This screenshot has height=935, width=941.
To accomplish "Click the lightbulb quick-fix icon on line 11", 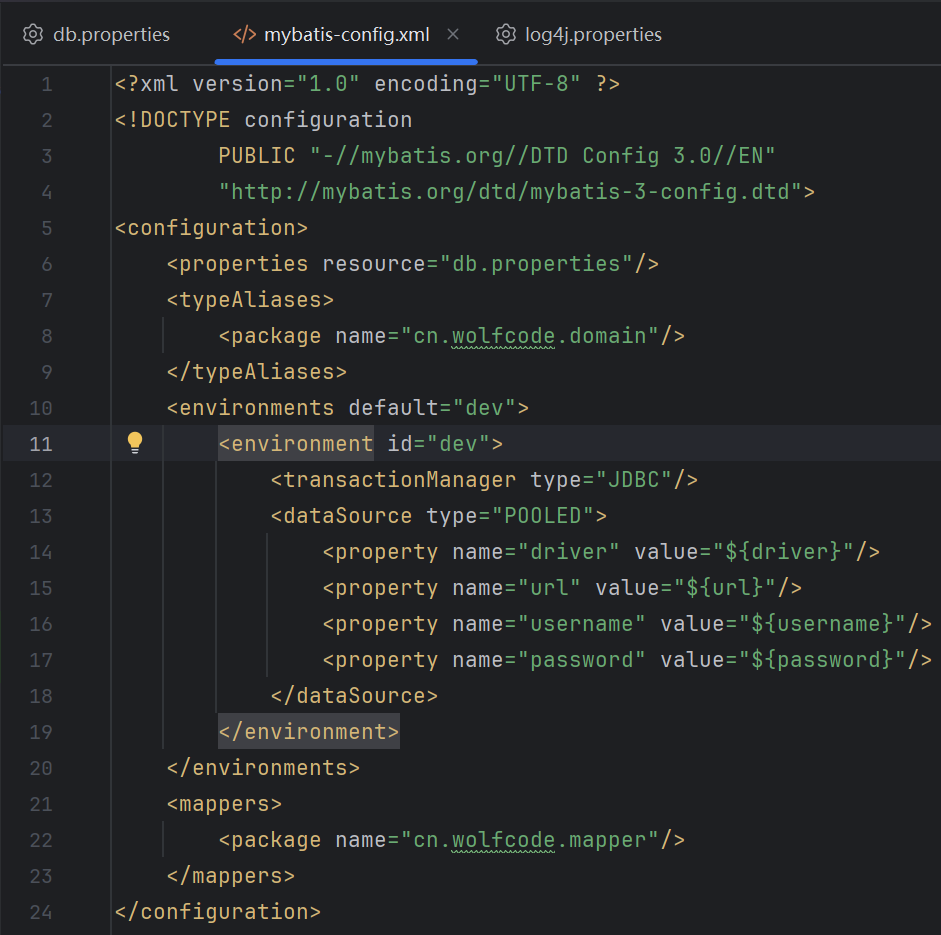I will click(135, 443).
